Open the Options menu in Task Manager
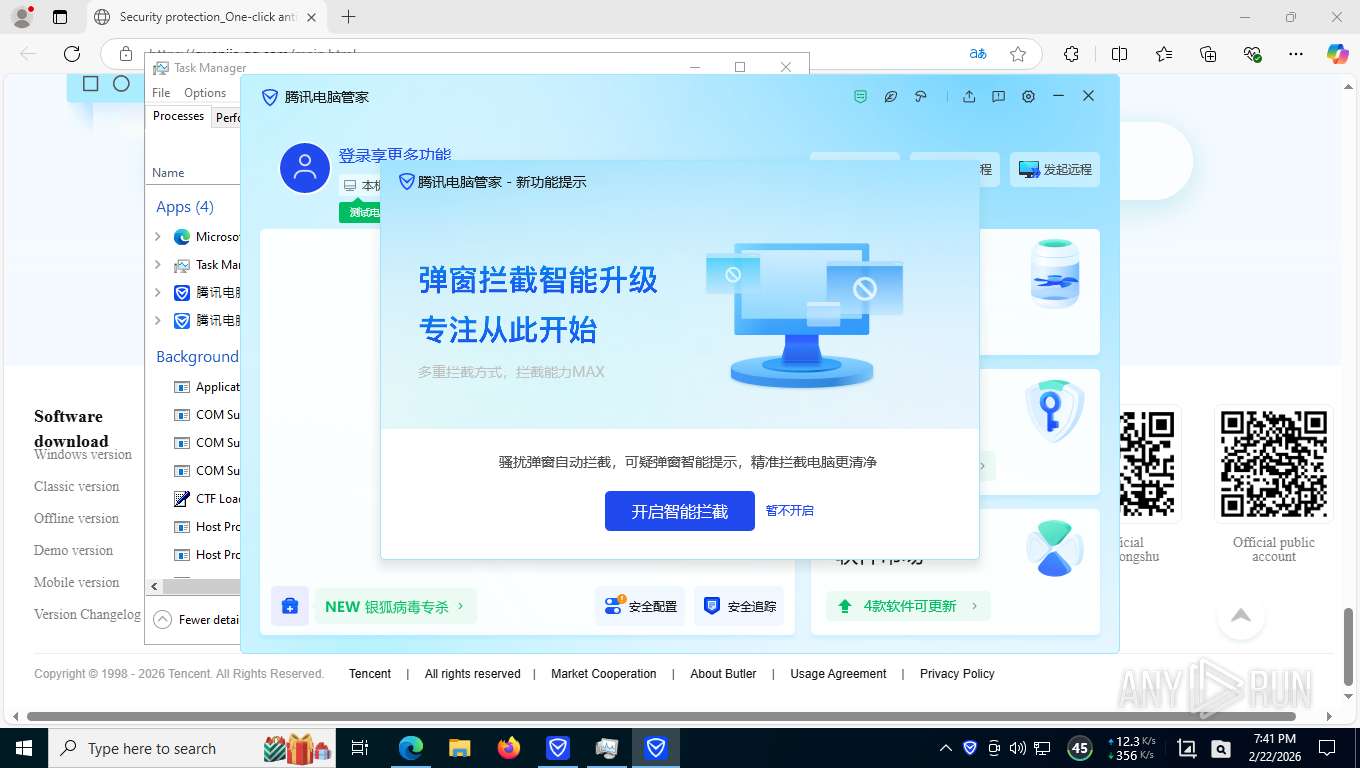 coord(205,93)
